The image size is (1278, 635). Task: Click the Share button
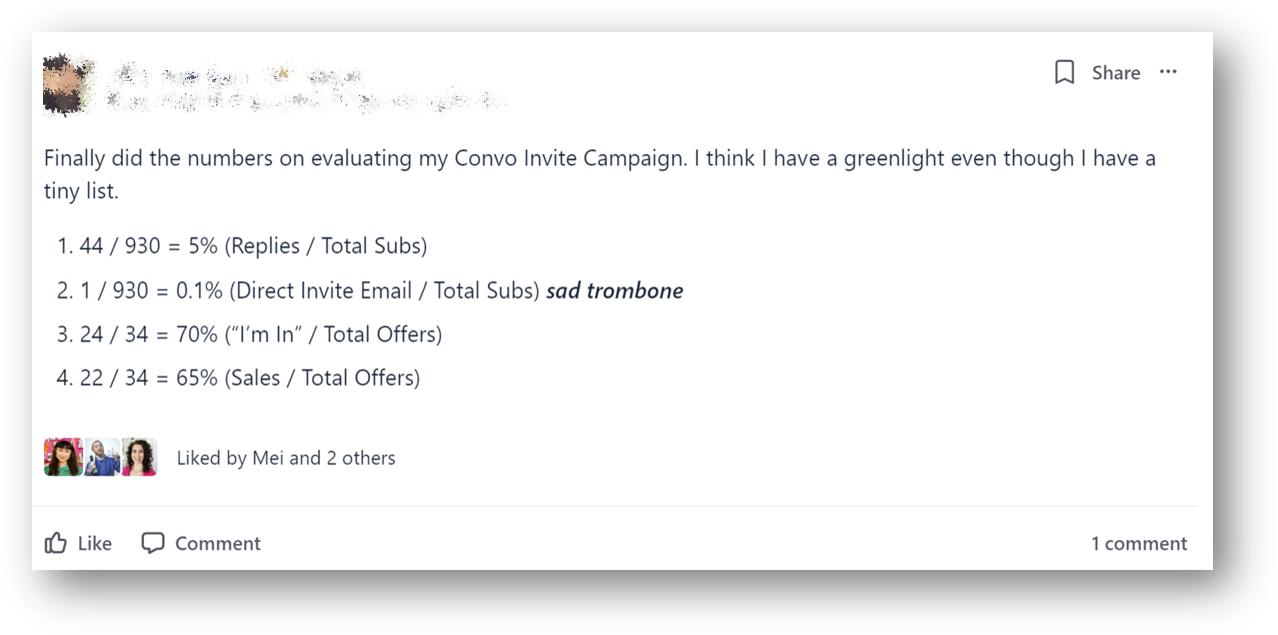pyautogui.click(x=1115, y=72)
